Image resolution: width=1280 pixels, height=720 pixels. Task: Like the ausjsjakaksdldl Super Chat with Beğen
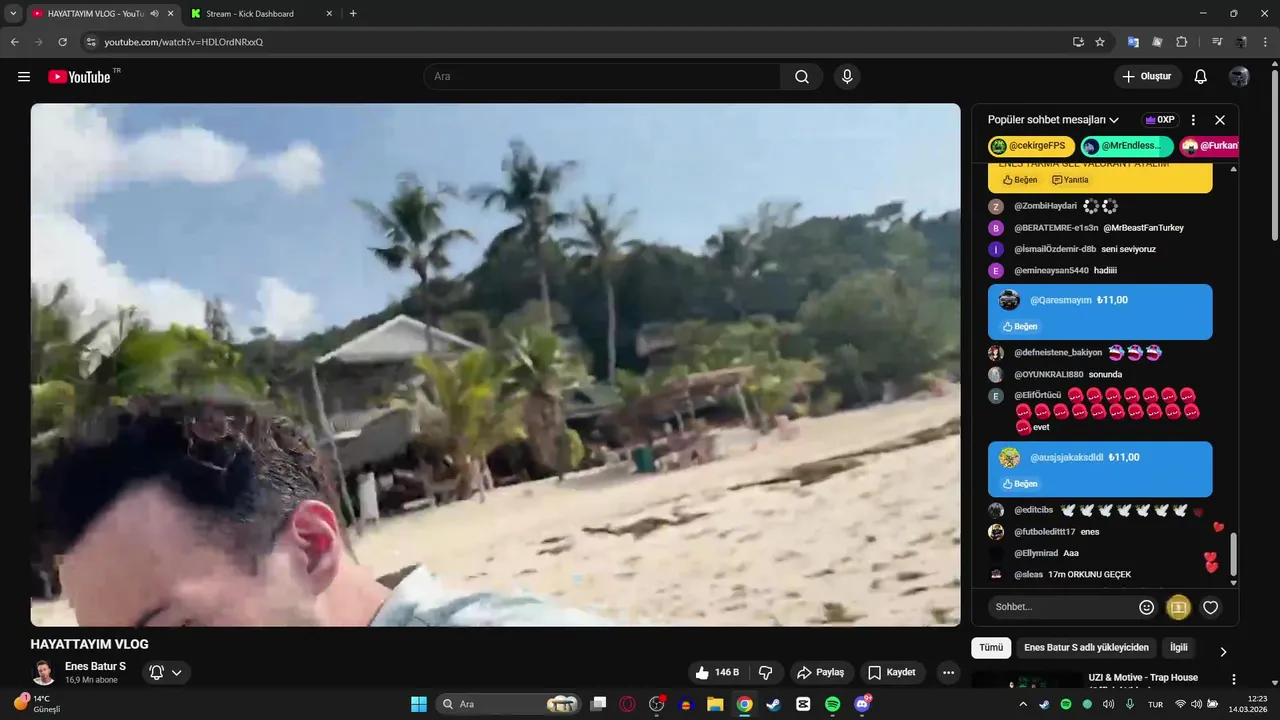(x=1019, y=484)
